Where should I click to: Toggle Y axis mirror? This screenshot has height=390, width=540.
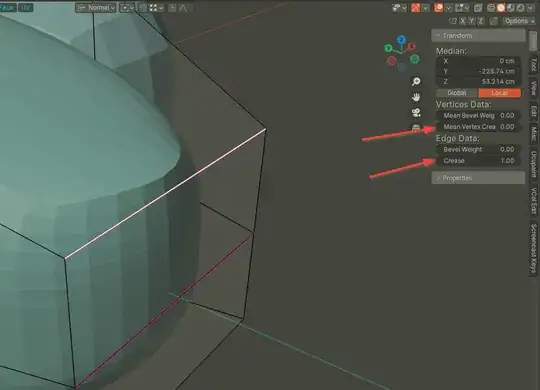471,21
